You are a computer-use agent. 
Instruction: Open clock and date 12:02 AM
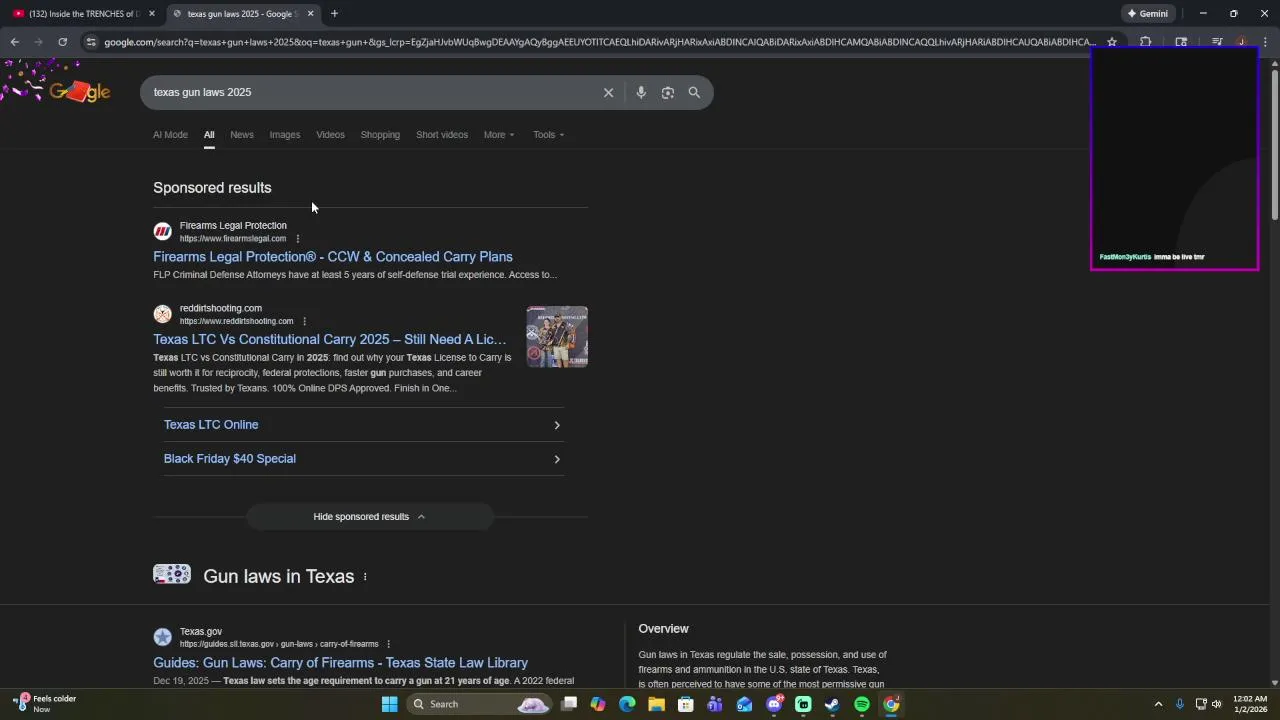tap(1250, 704)
